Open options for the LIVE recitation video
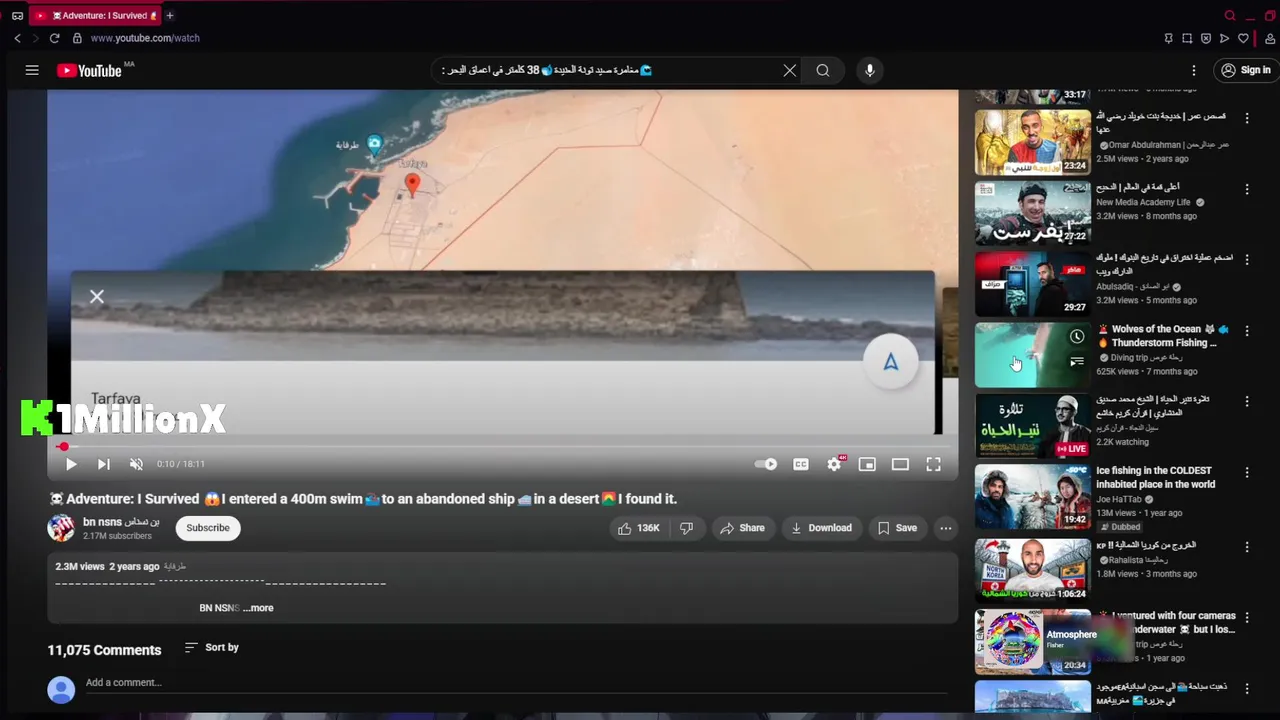Viewport: 1280px width, 720px height. (1247, 402)
